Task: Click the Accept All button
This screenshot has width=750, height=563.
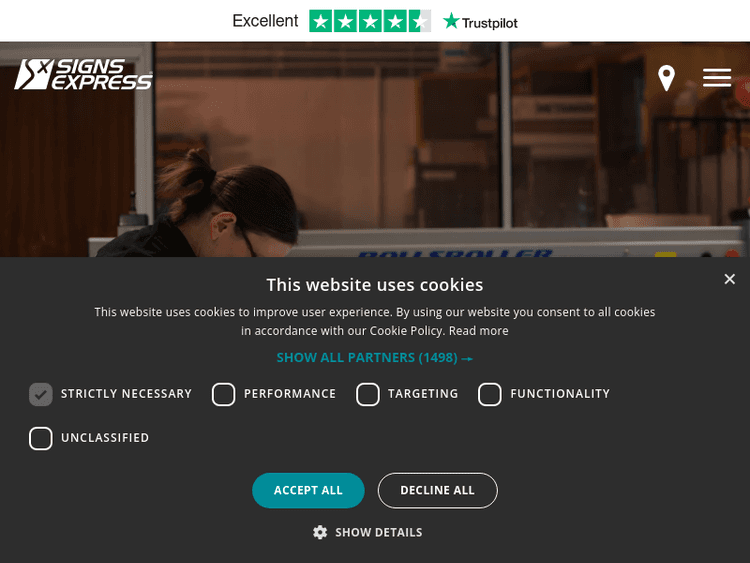Action: coord(308,490)
